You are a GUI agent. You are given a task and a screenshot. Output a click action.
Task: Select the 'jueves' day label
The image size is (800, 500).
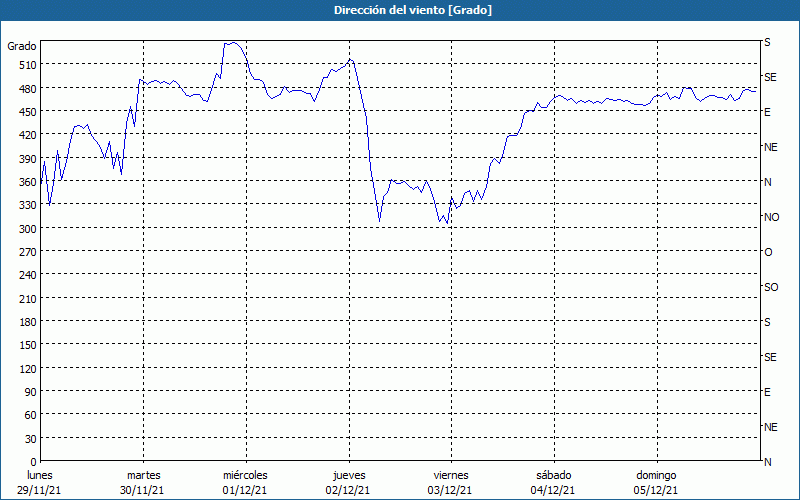pyautogui.click(x=349, y=476)
